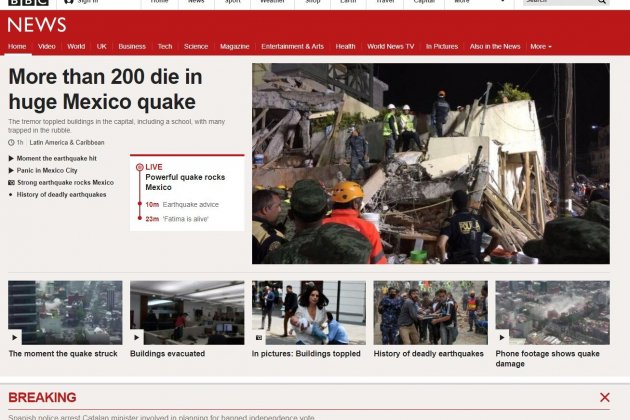
Task: Open 'History of deadly earthquakes' bullet link
Action: point(61,195)
